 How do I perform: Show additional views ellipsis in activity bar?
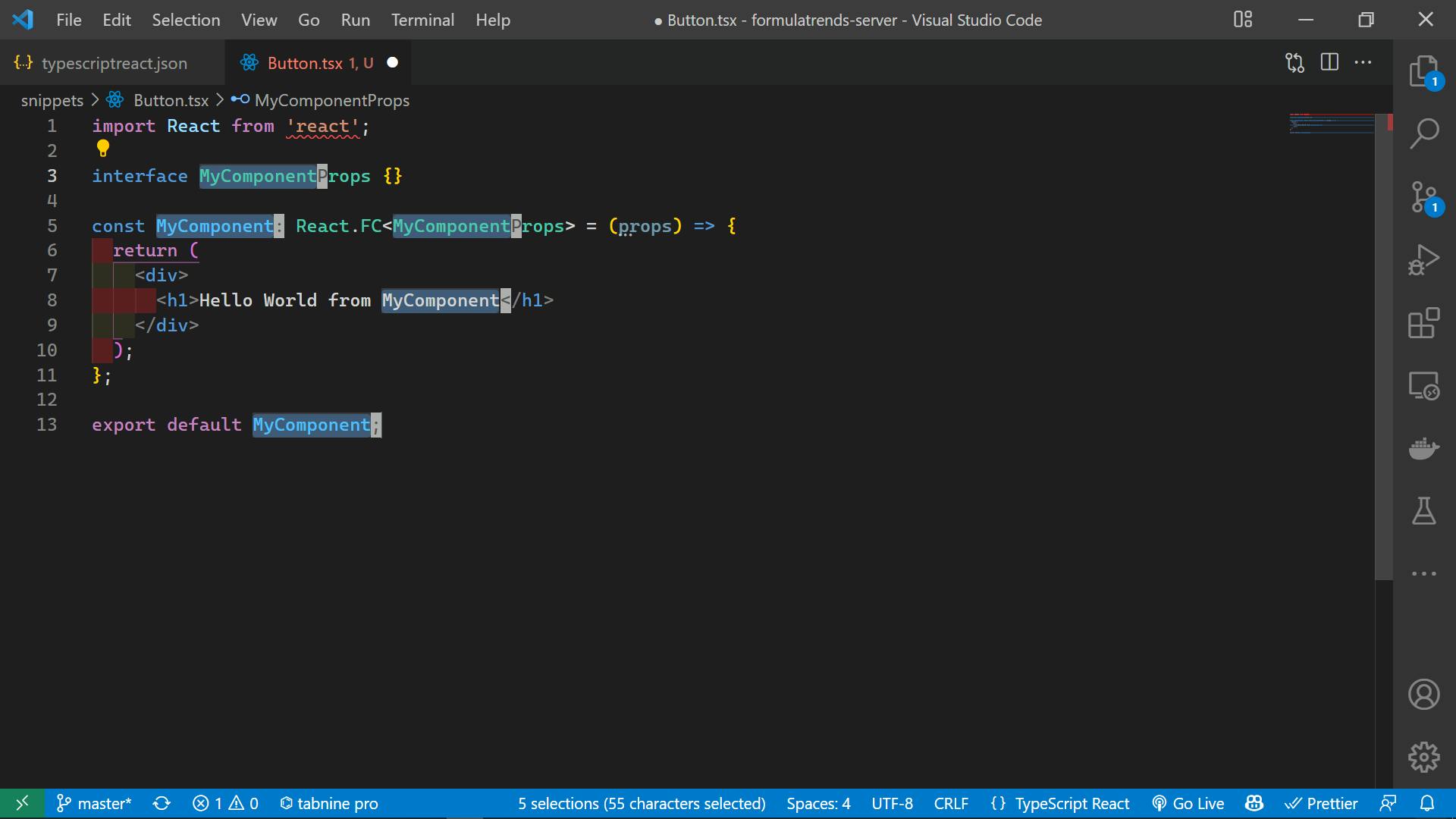pyautogui.click(x=1424, y=574)
